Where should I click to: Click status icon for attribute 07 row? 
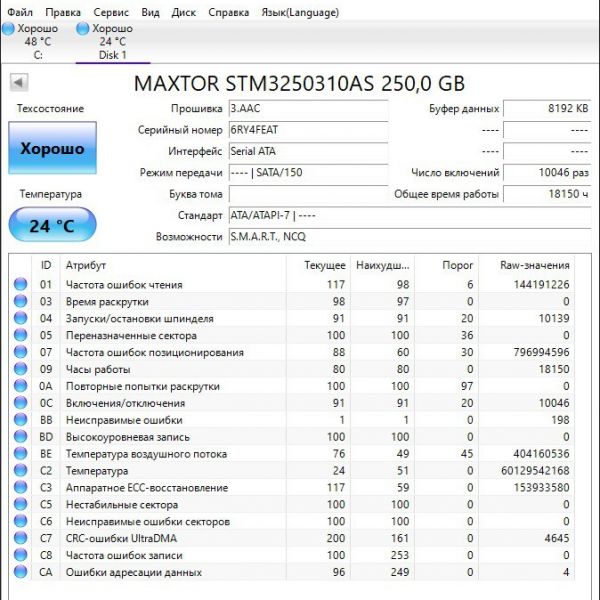point(21,352)
